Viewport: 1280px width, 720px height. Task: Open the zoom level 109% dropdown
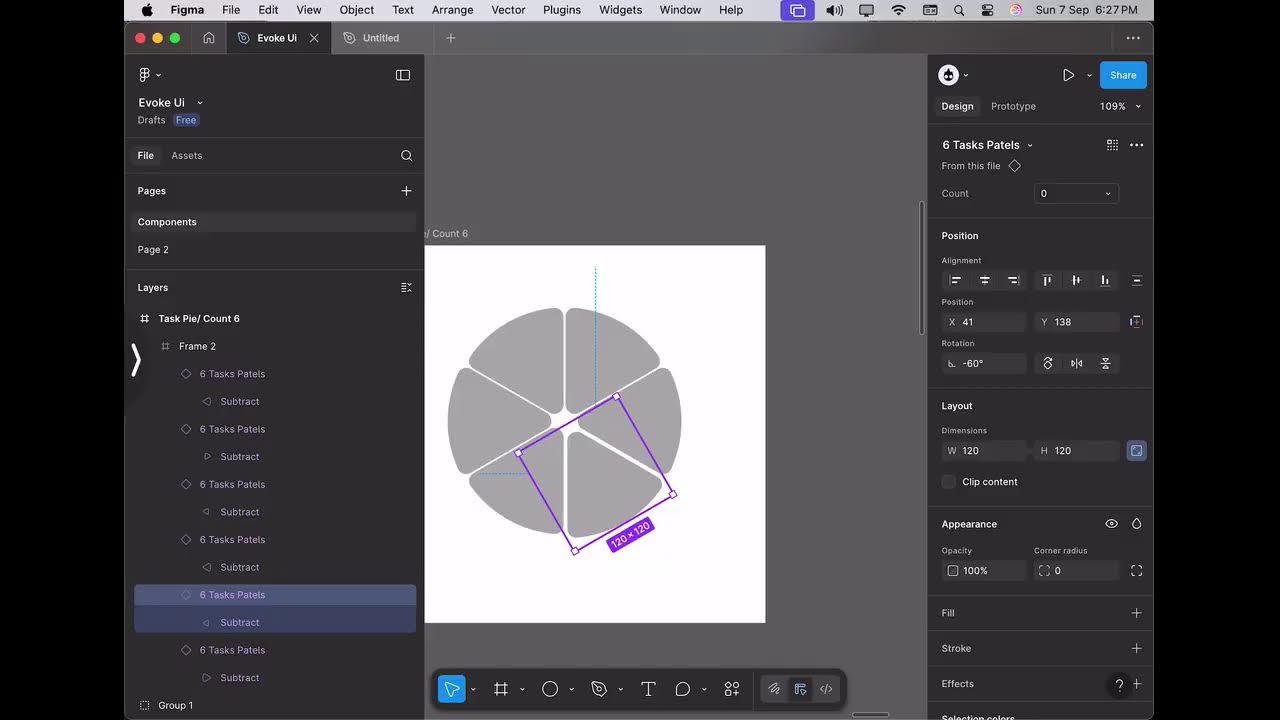pyautogui.click(x=1120, y=106)
